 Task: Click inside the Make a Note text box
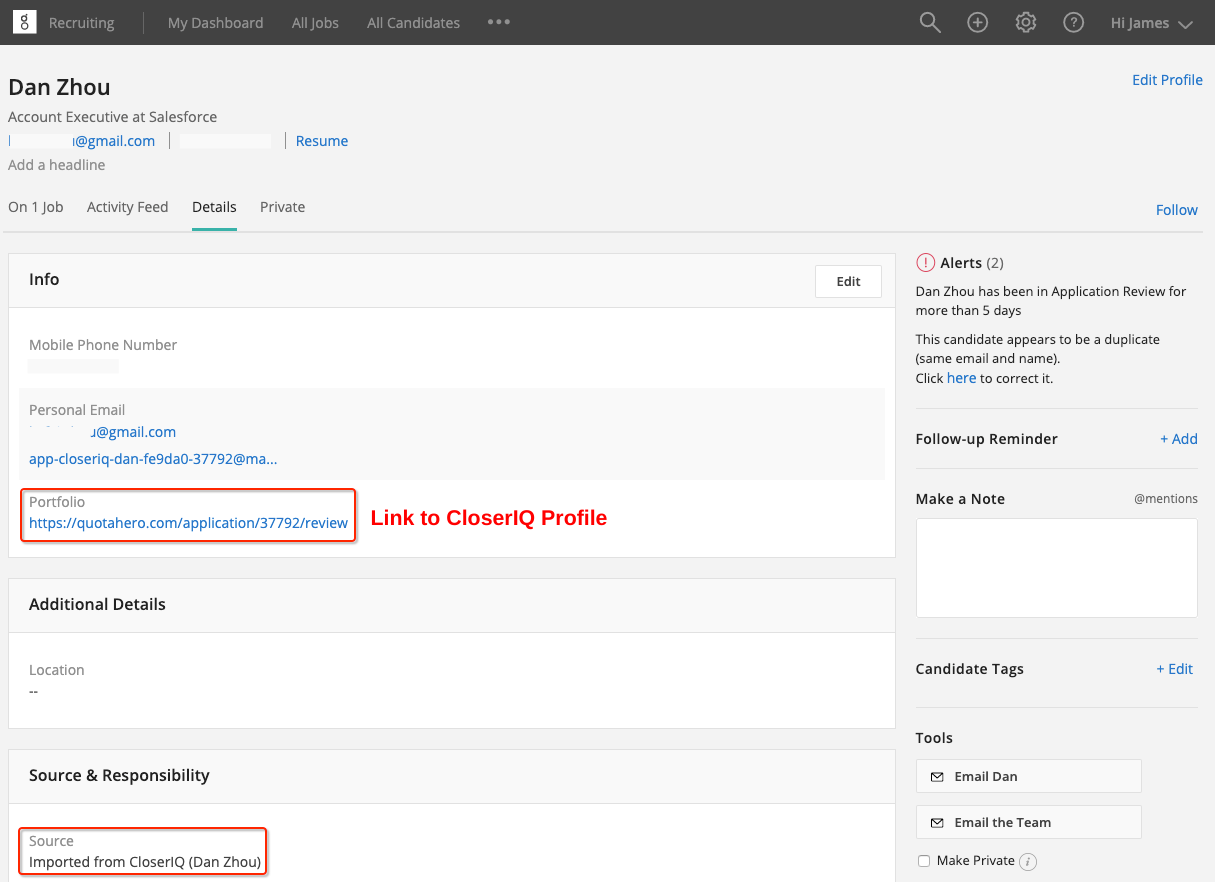pyautogui.click(x=1056, y=568)
